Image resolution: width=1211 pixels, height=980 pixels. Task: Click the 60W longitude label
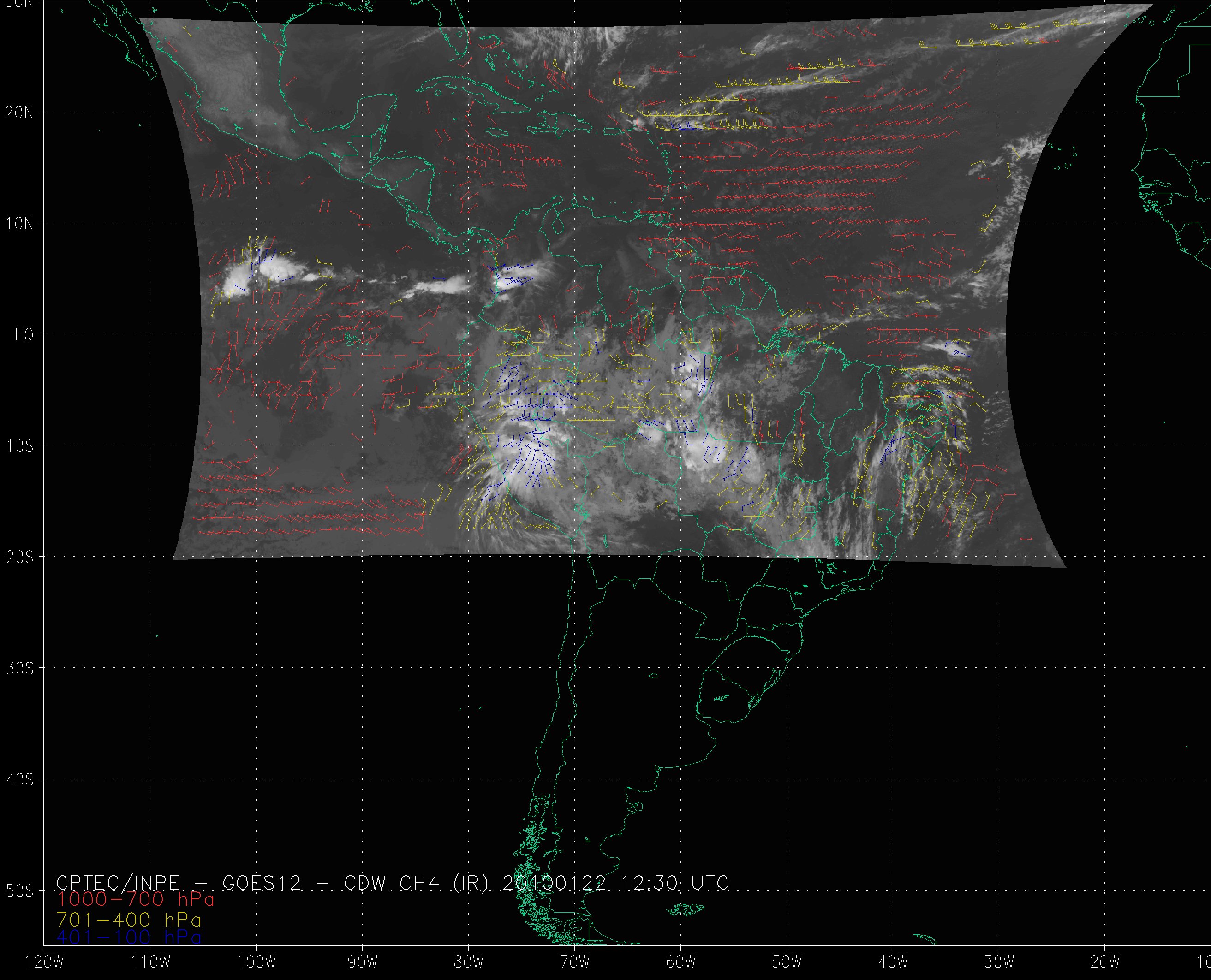681,962
